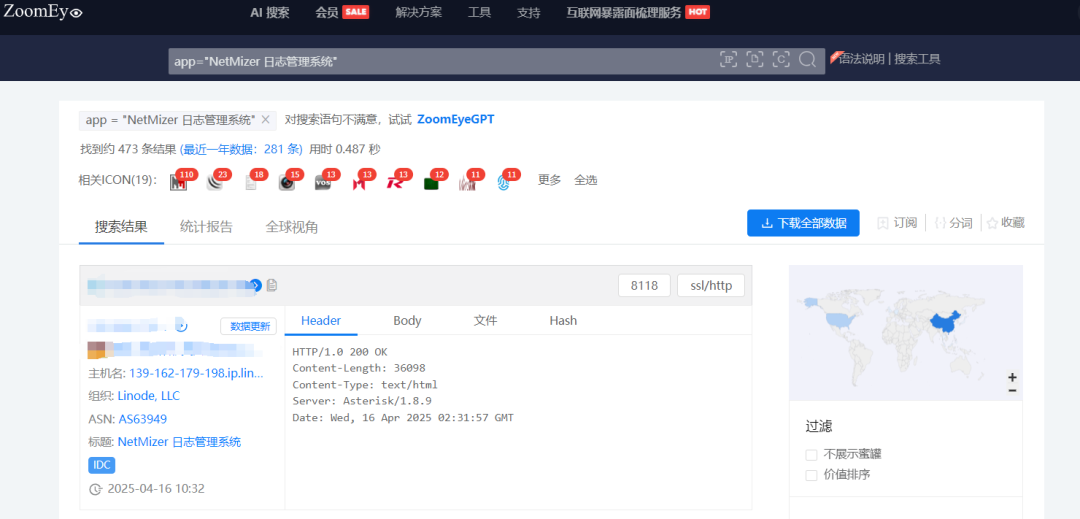Switch to 全球视角 tab
The height and width of the screenshot is (519, 1080).
pos(291,227)
